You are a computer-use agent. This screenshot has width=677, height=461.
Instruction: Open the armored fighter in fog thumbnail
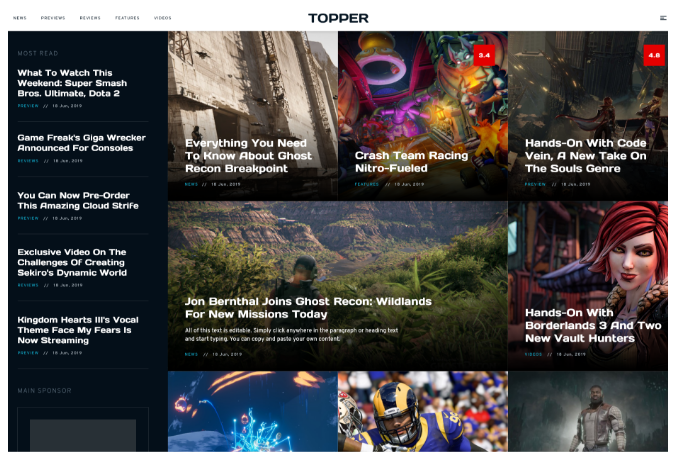(x=588, y=411)
